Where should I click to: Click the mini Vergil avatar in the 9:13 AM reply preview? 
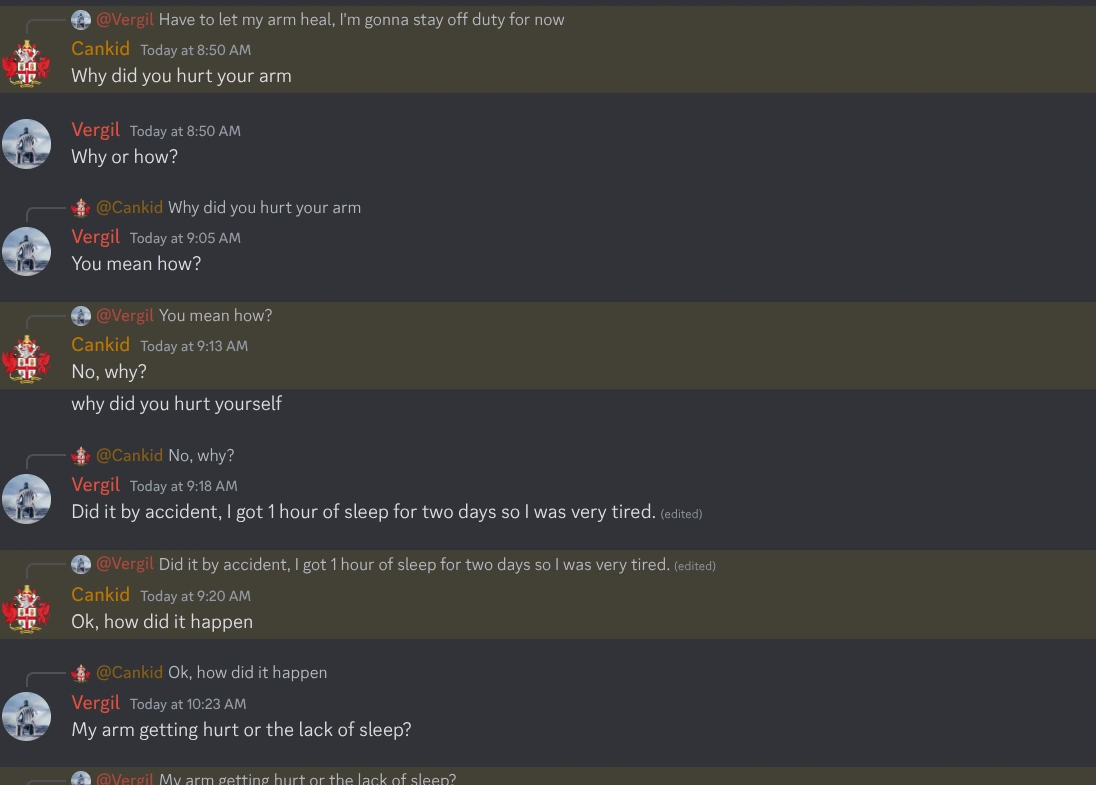click(79, 315)
